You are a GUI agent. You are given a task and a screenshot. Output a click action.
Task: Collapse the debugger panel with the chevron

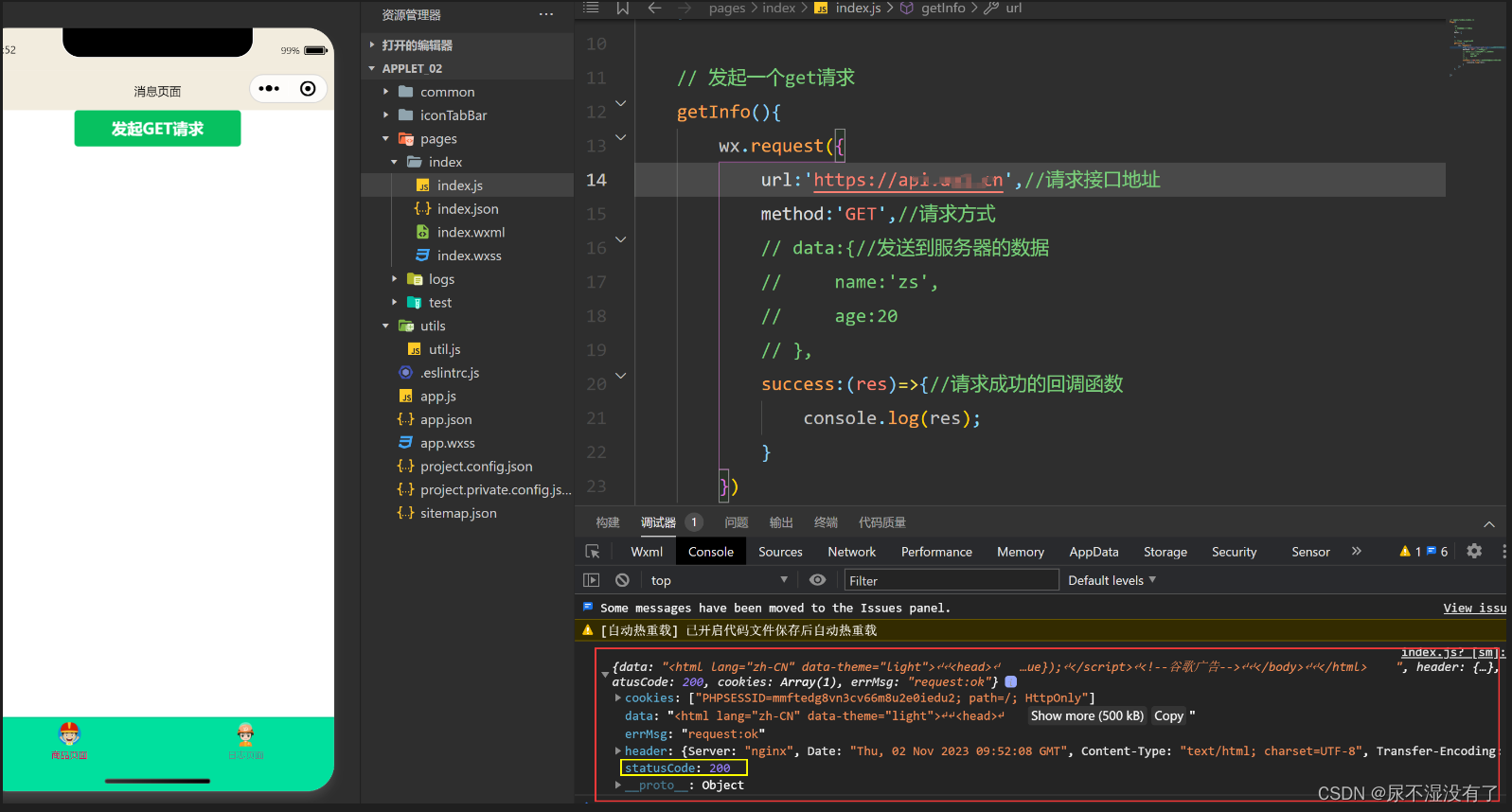[x=1489, y=523]
